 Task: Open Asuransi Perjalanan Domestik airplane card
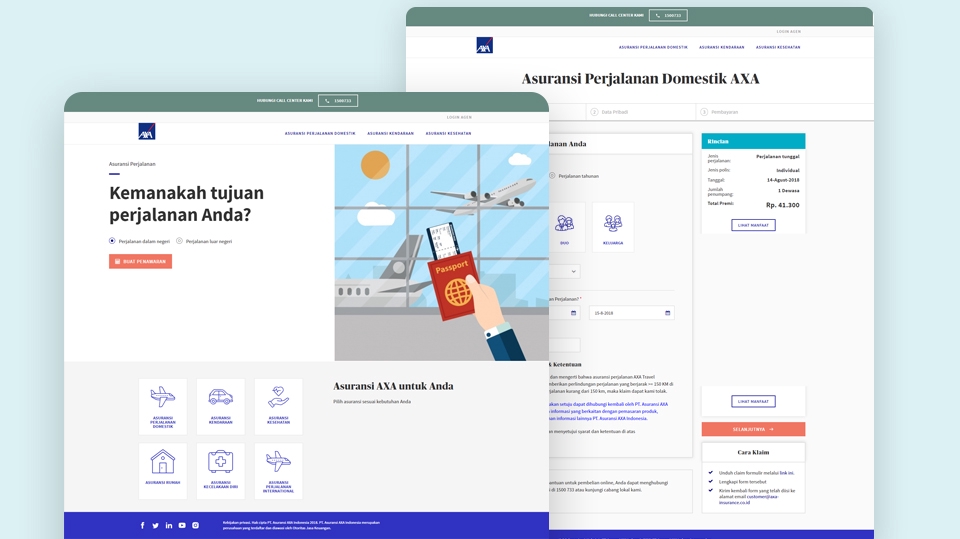point(162,407)
